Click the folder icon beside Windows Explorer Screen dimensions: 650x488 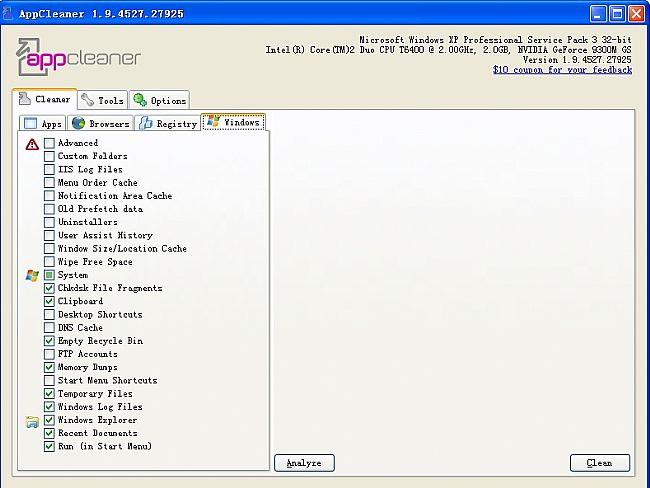(32, 421)
